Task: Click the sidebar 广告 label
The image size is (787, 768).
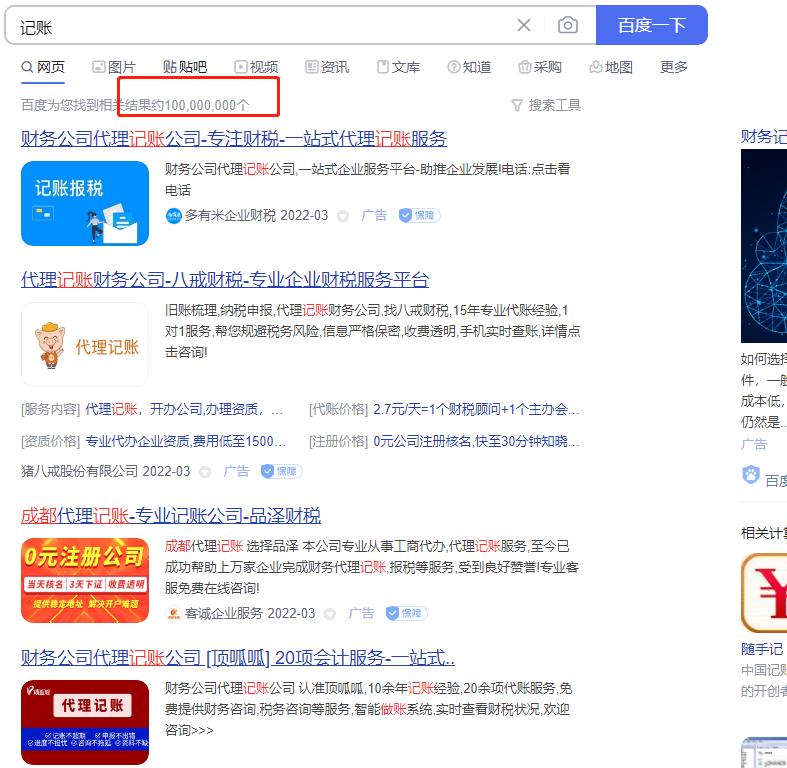Action: (754, 444)
